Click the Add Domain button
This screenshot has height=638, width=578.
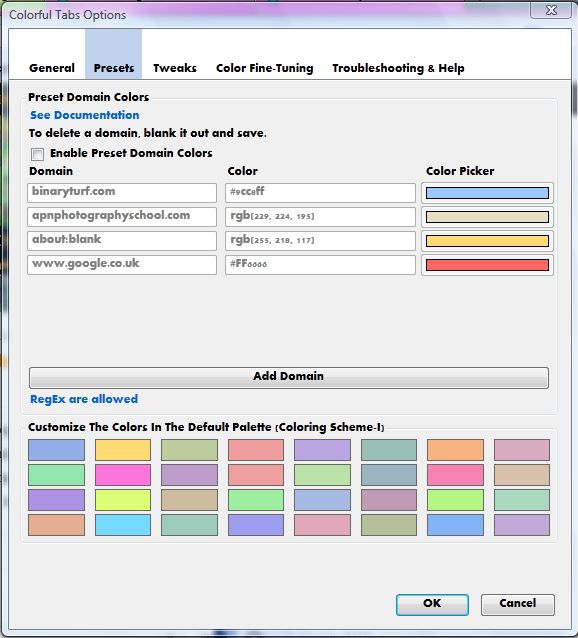tap(289, 377)
